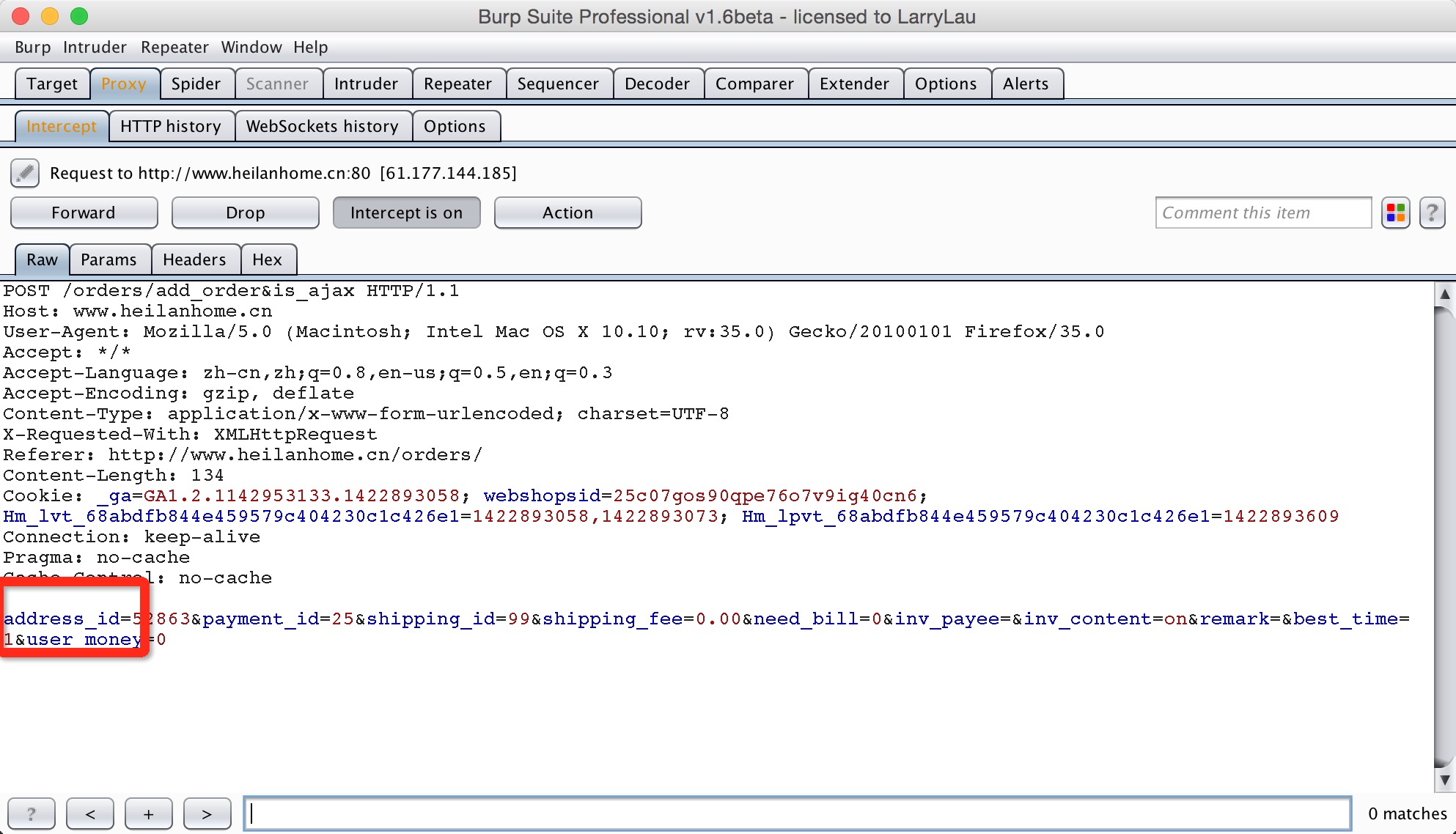Open the Sequencer tab
Image resolution: width=1456 pixels, height=834 pixels.
point(558,84)
